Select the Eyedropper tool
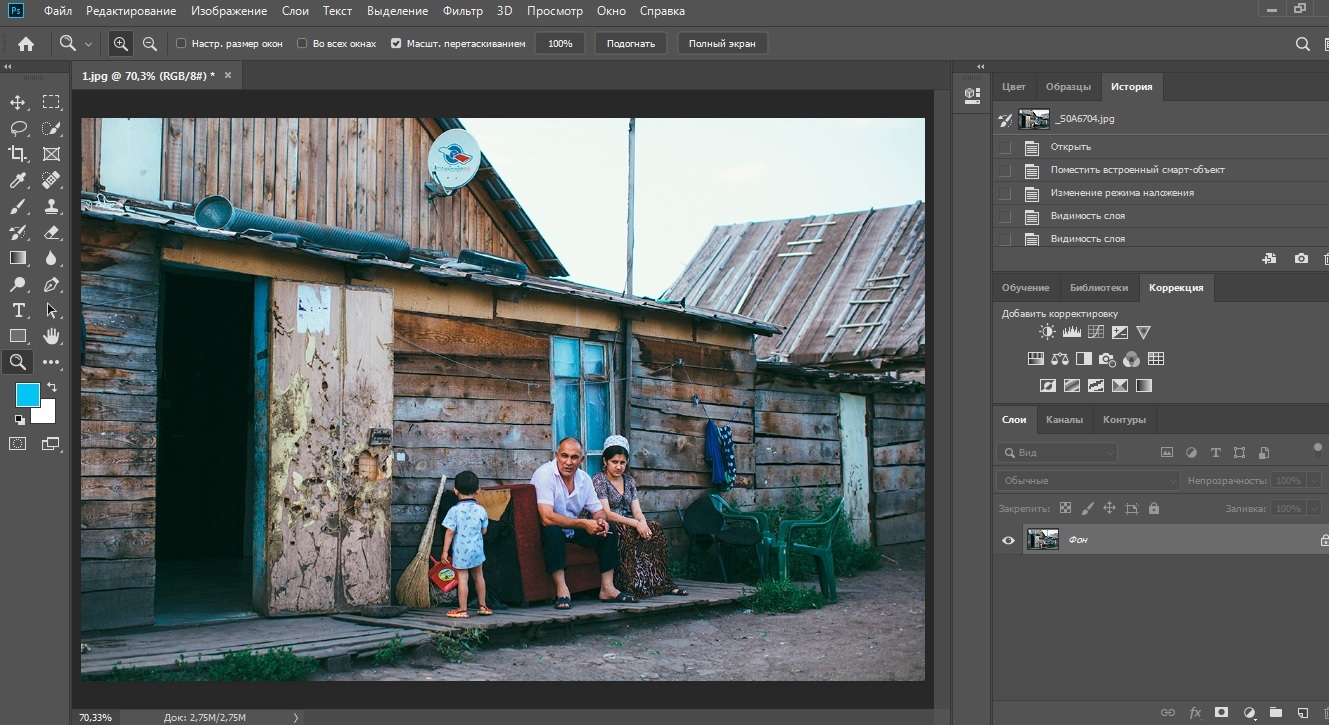Image resolution: width=1329 pixels, height=725 pixels. (x=18, y=180)
